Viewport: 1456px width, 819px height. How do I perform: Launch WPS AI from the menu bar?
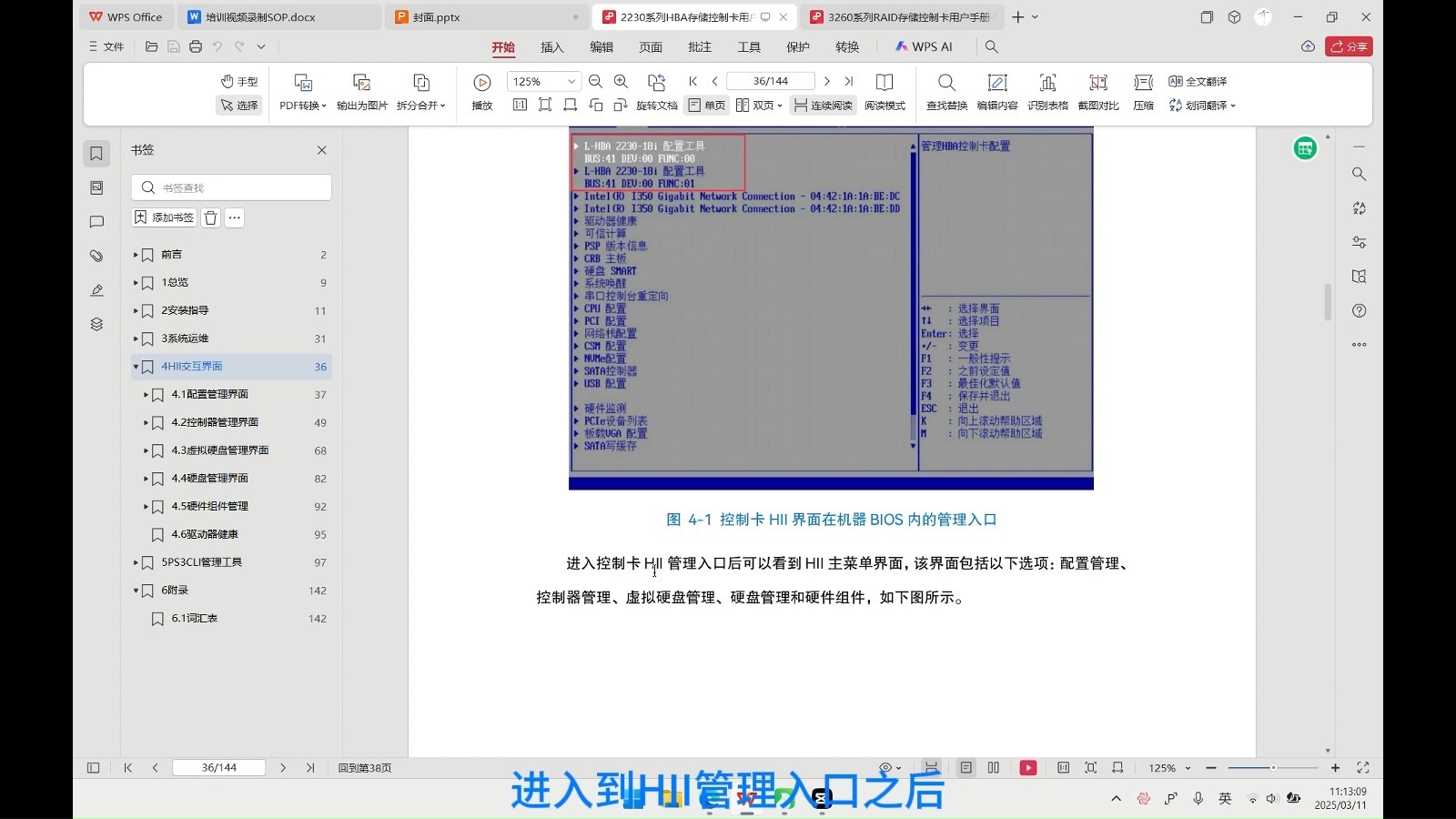point(924,46)
